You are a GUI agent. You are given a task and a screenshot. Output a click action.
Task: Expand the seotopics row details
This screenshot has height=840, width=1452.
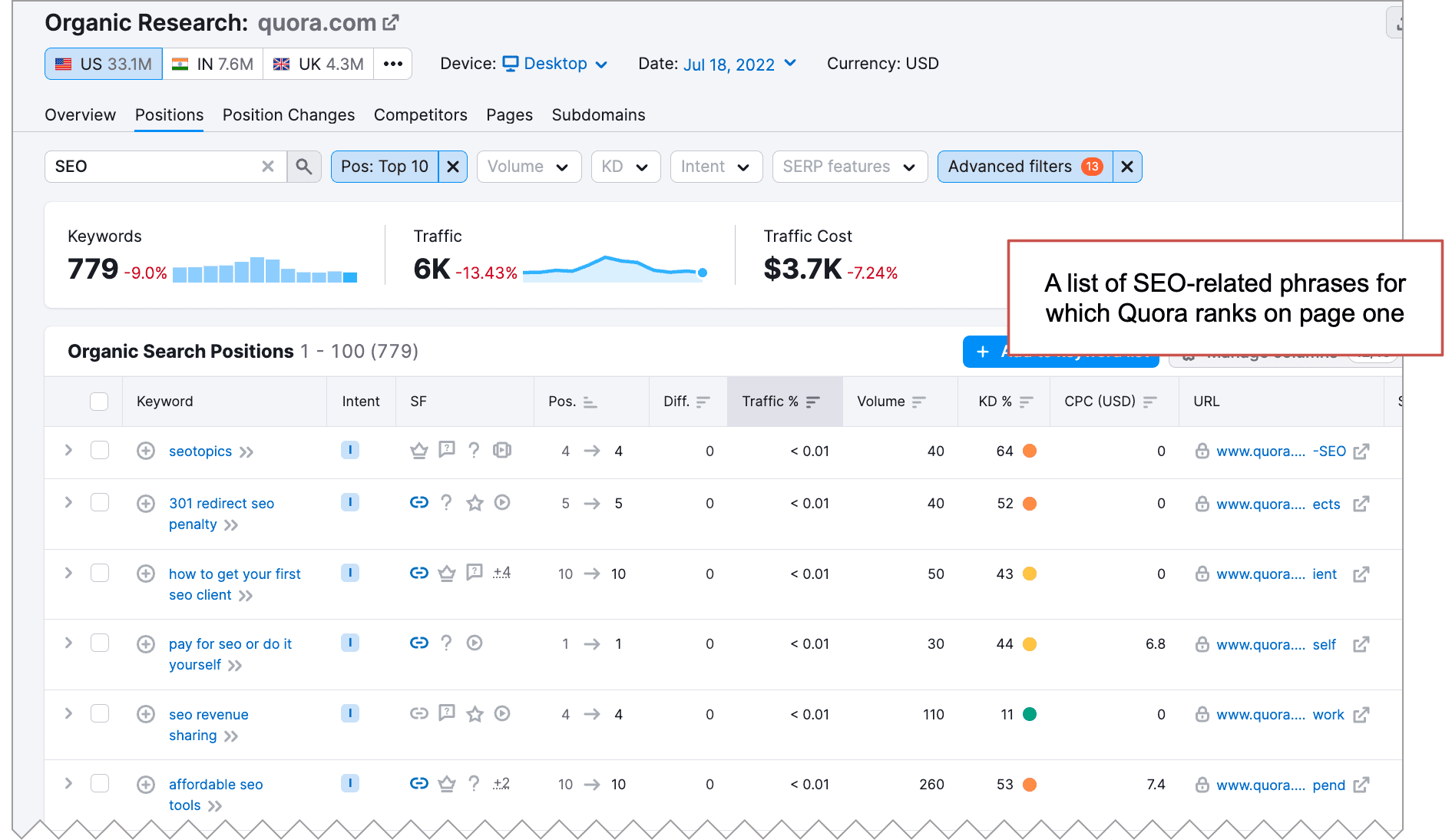(x=68, y=450)
